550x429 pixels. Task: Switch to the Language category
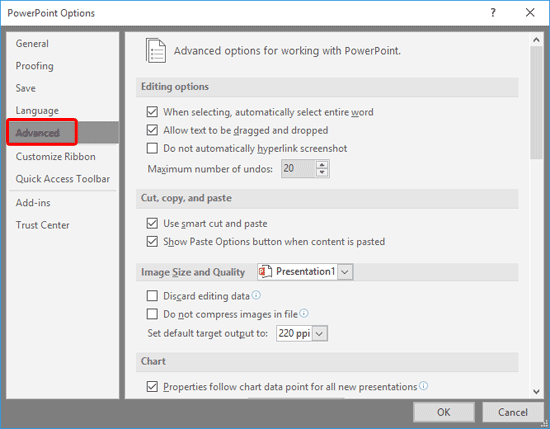tap(62, 110)
